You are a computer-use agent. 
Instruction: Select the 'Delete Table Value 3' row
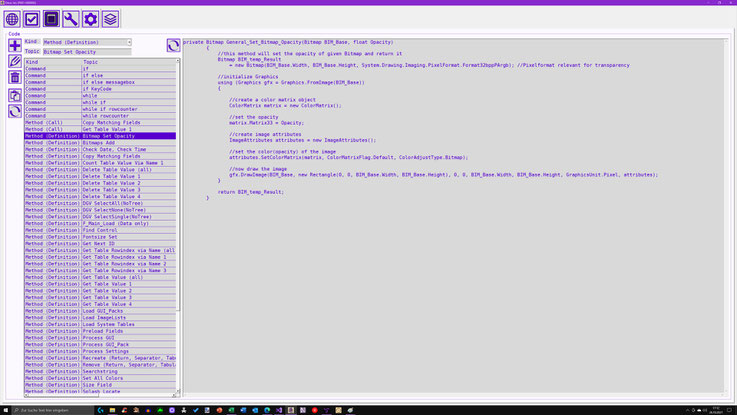[x=100, y=190]
